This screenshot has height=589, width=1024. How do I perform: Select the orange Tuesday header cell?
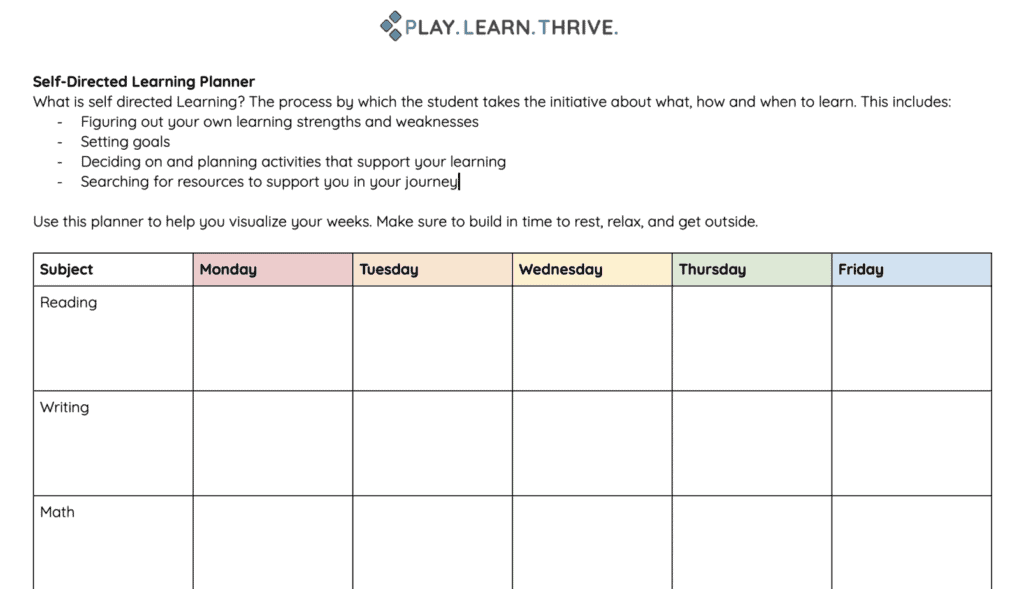tap(432, 270)
